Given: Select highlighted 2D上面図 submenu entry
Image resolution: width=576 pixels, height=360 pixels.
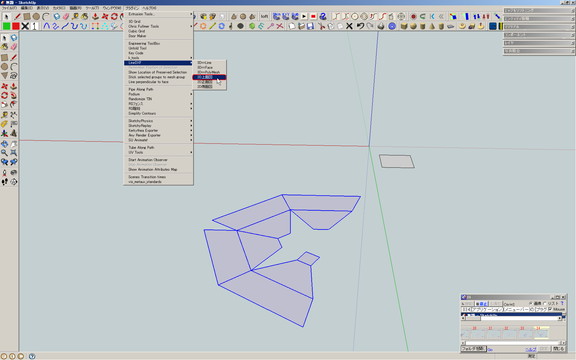Looking at the screenshot, I should click(x=209, y=77).
